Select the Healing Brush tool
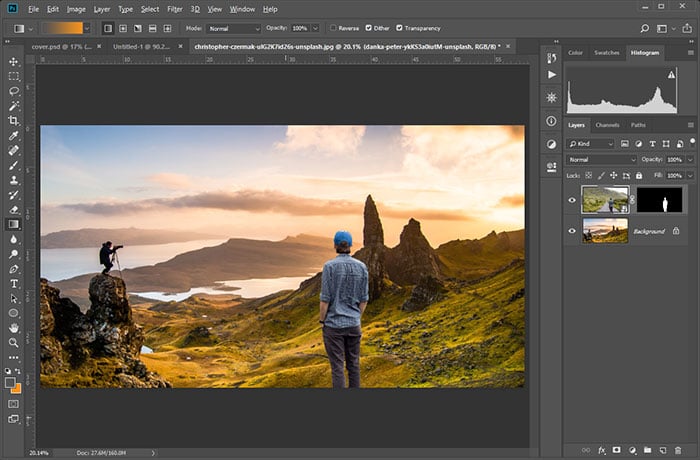 tap(13, 150)
